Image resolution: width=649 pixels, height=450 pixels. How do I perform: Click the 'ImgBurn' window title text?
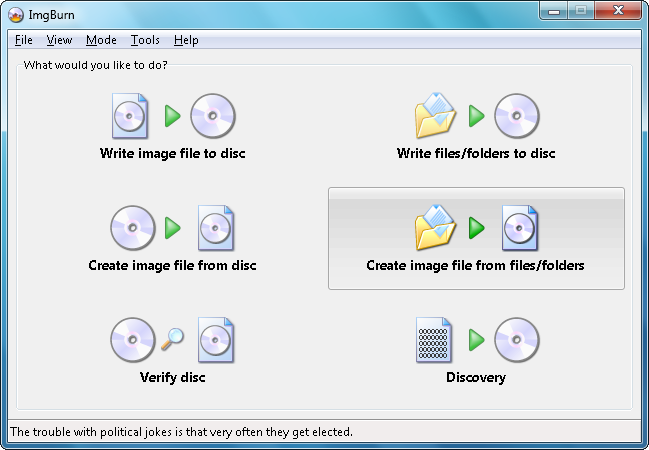[52, 15]
